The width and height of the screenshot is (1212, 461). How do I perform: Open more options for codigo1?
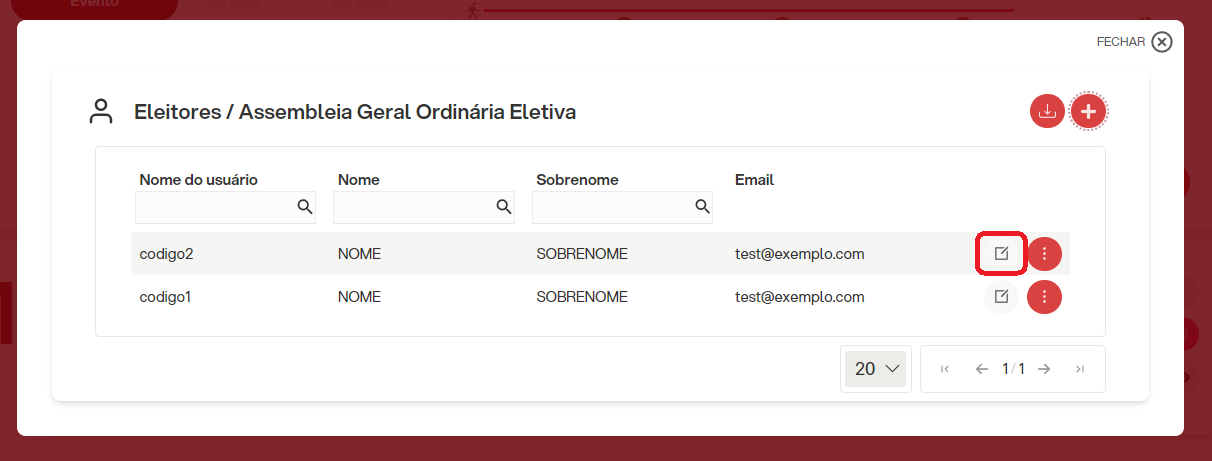[1044, 297]
